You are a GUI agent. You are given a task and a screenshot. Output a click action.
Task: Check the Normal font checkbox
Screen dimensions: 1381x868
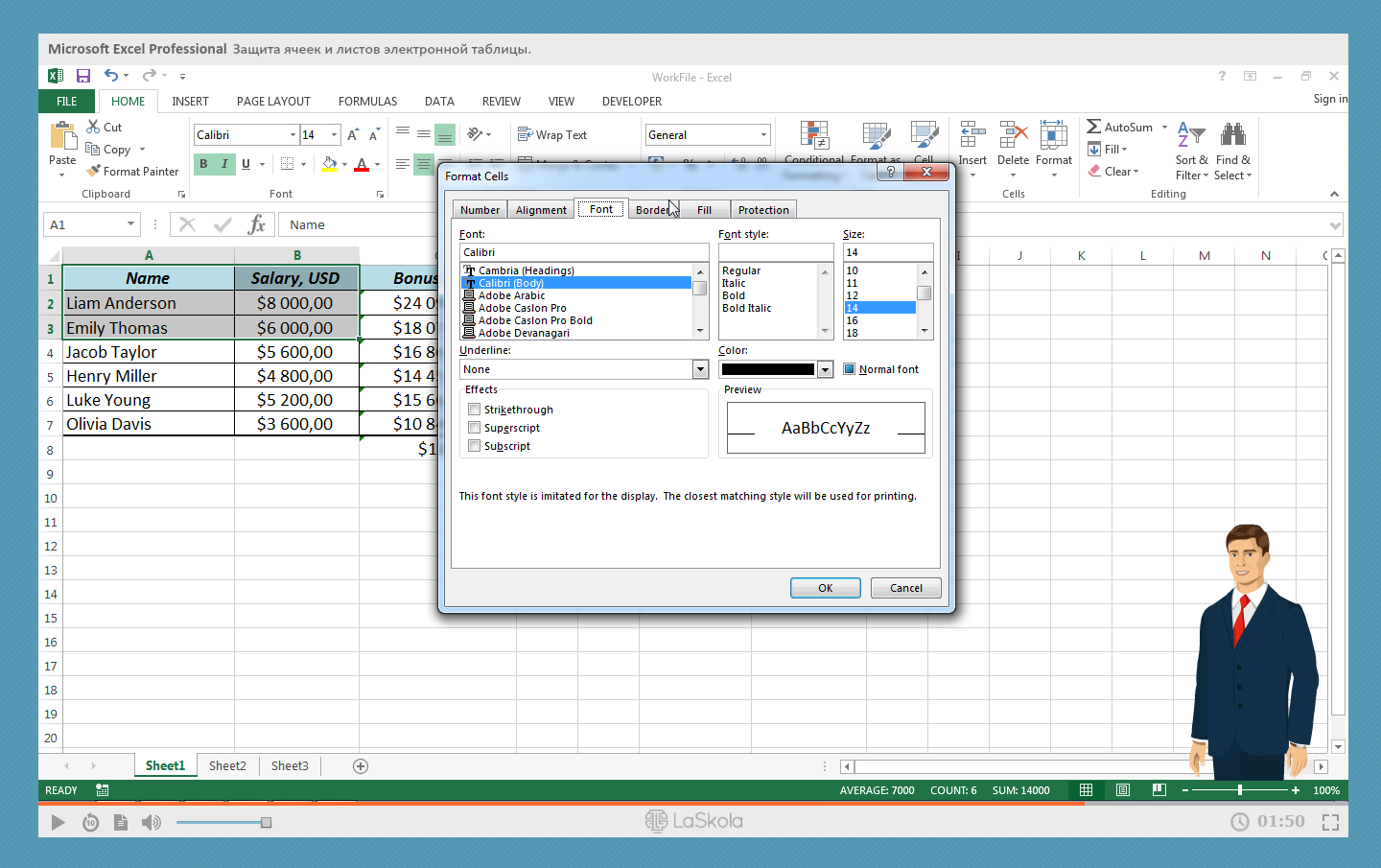pyautogui.click(x=849, y=369)
